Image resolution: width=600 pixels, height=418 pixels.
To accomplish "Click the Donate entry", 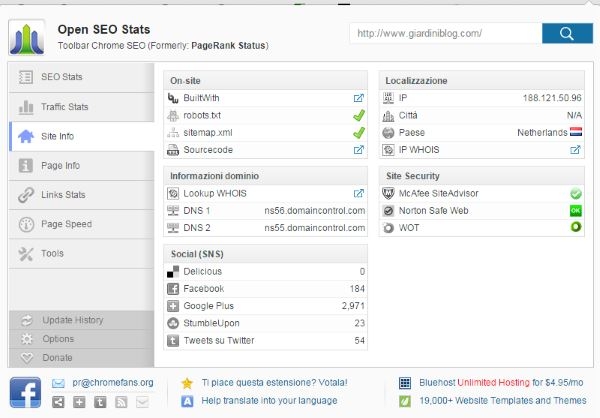I will tap(82, 358).
